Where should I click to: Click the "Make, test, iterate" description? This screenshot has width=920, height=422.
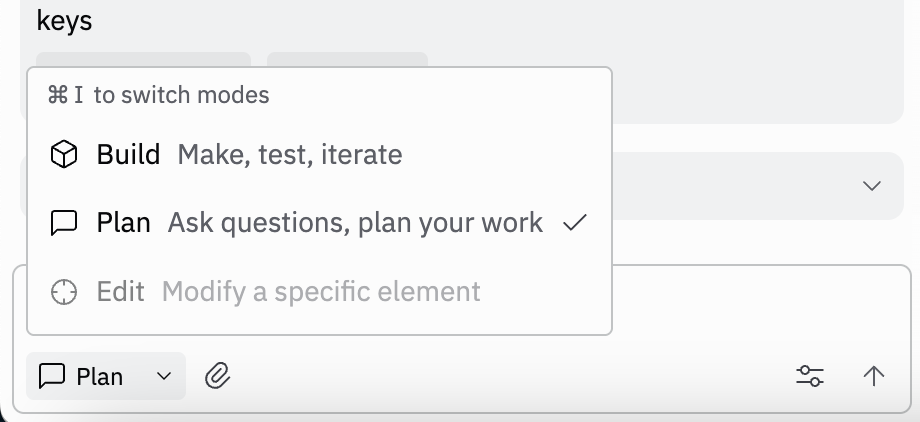pos(290,155)
